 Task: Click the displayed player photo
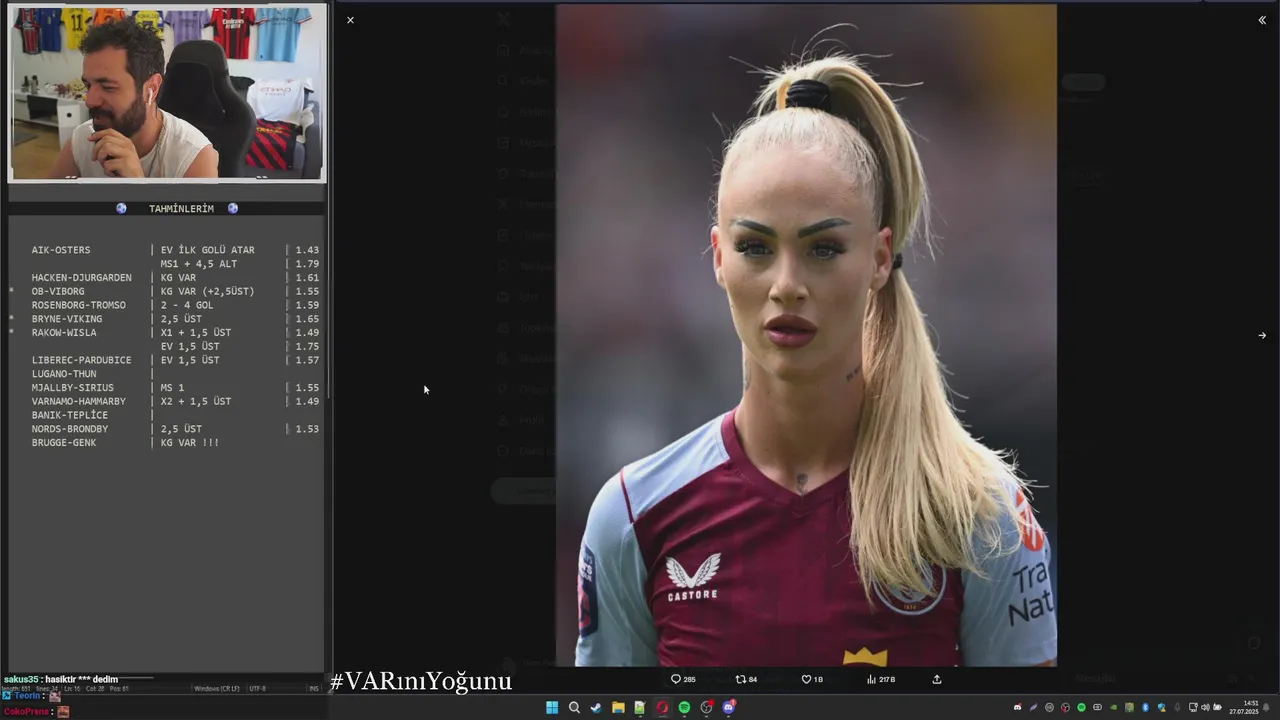click(806, 335)
